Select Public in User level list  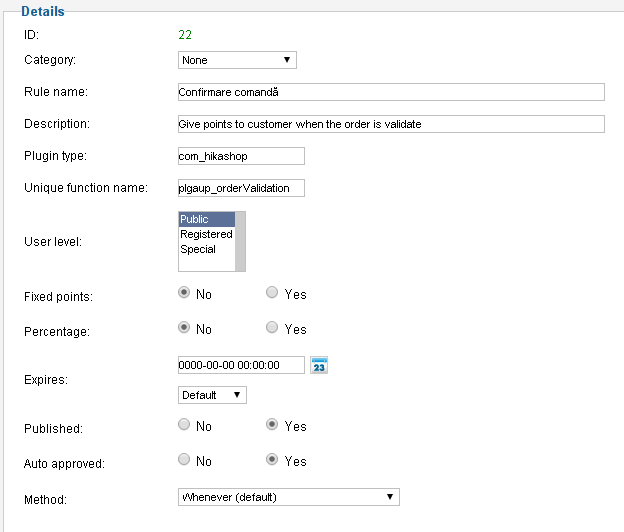(205, 219)
